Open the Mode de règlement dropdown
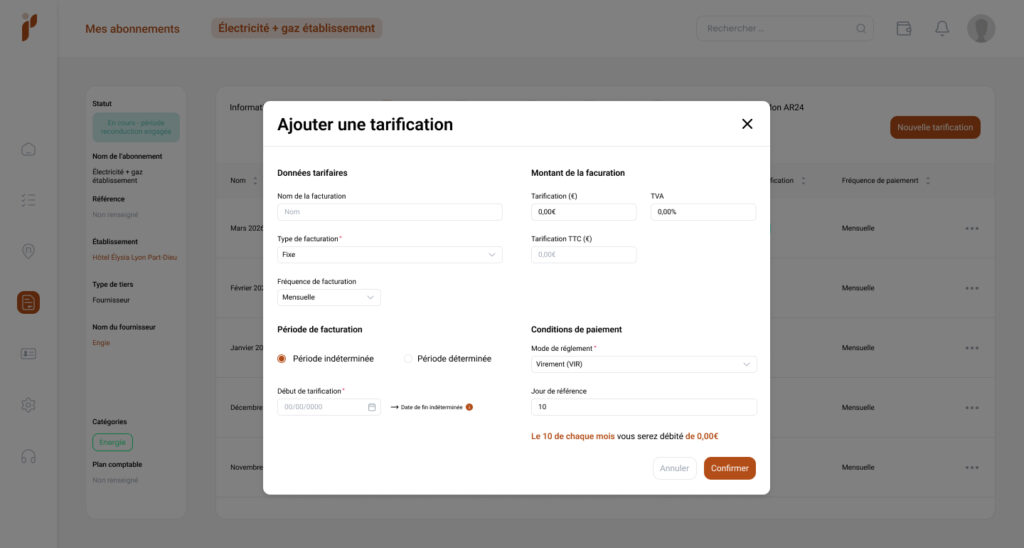Image resolution: width=1024 pixels, height=548 pixels. [644, 364]
